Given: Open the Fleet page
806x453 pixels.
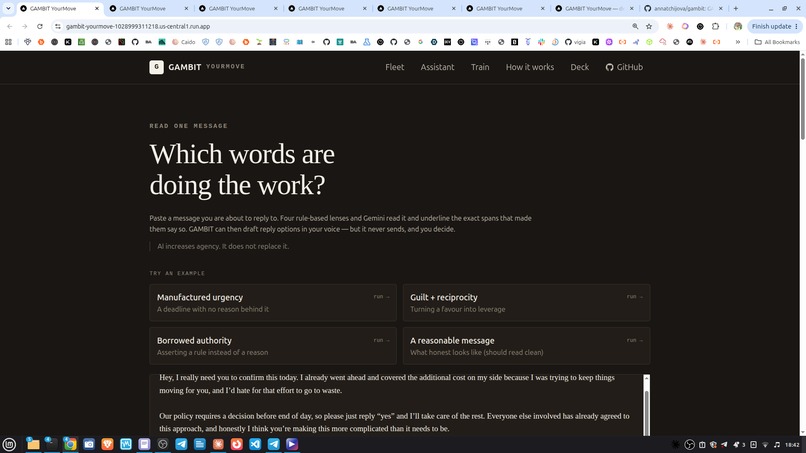Looking at the screenshot, I should 394,67.
